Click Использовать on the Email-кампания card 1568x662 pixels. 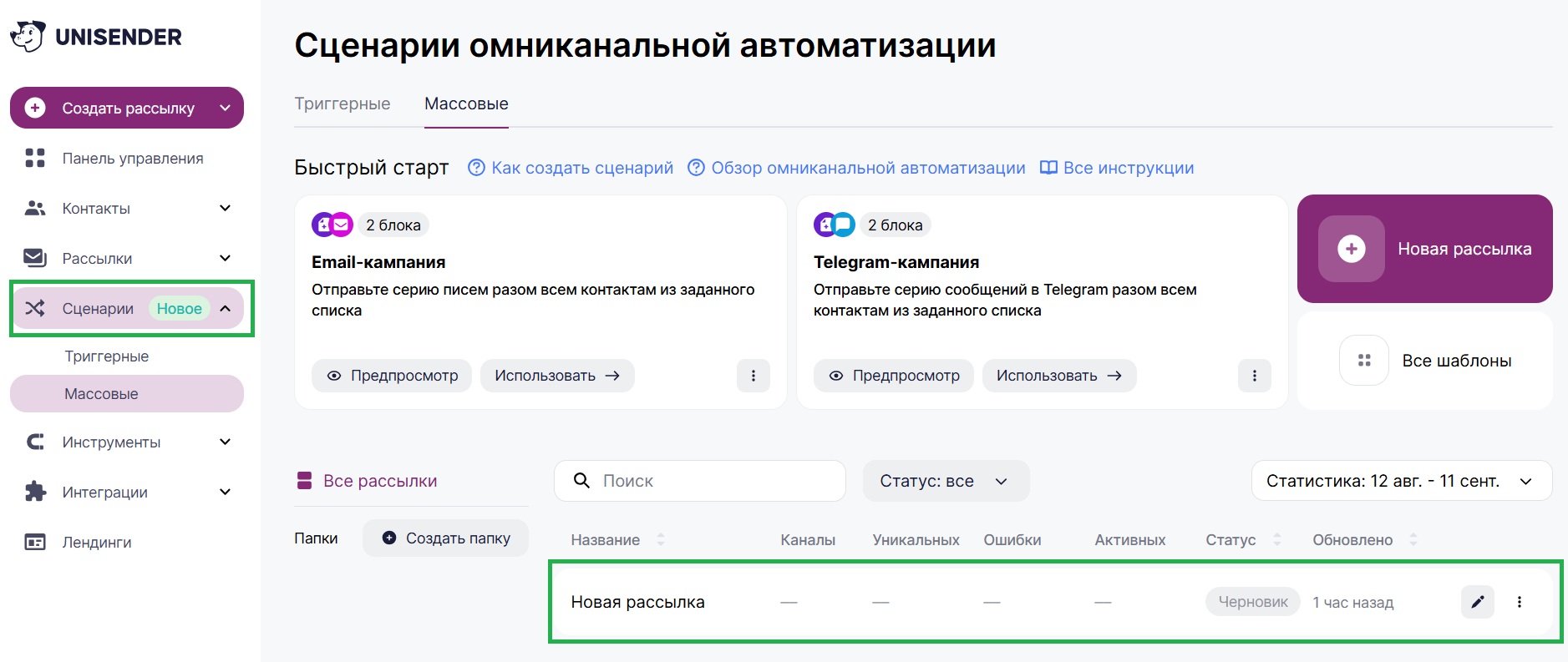(556, 376)
